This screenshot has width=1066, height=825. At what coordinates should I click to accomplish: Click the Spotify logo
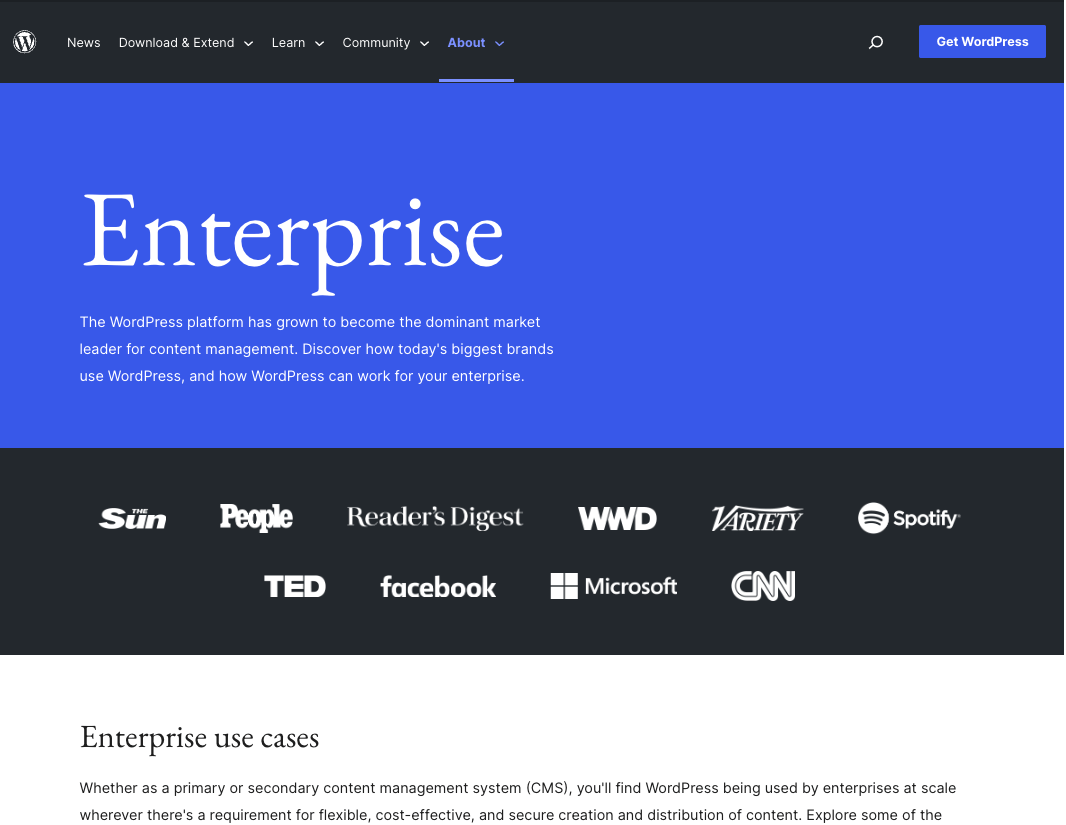909,518
